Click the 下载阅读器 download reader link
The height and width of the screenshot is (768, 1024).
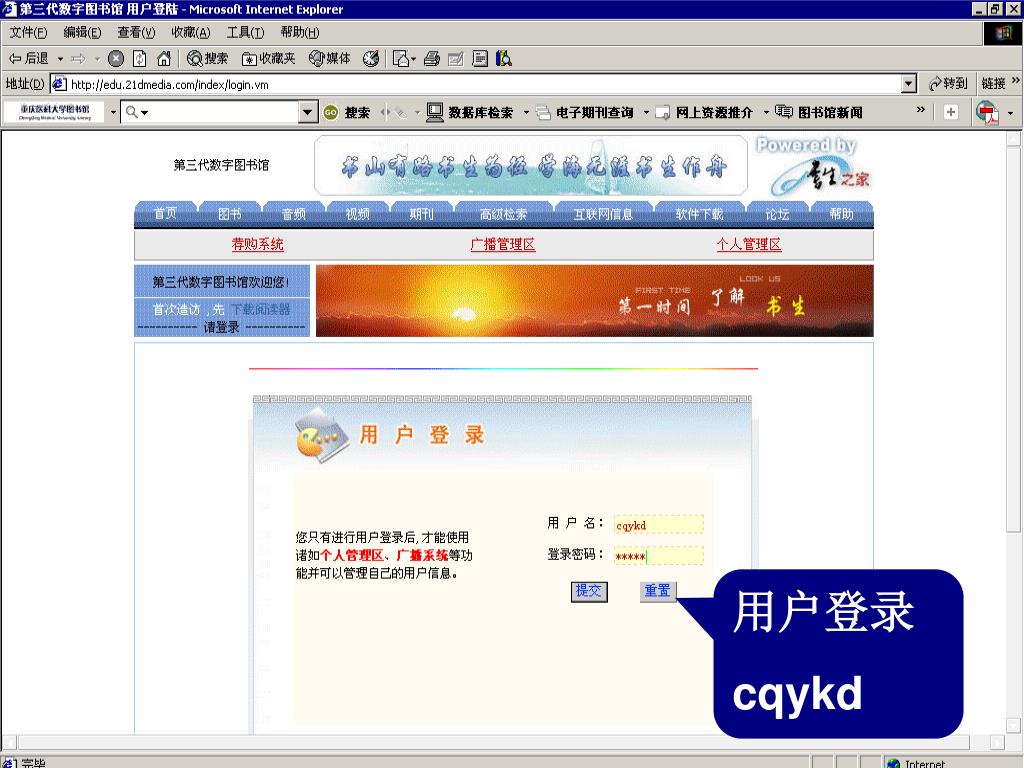[x=261, y=310]
